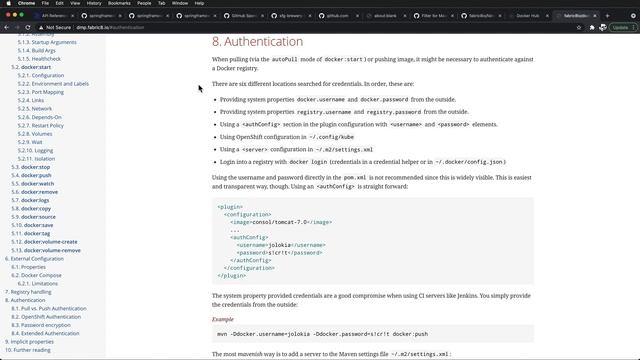The height and width of the screenshot is (360, 640).
Task: Open 6.1 Properties link
Action: point(29,267)
